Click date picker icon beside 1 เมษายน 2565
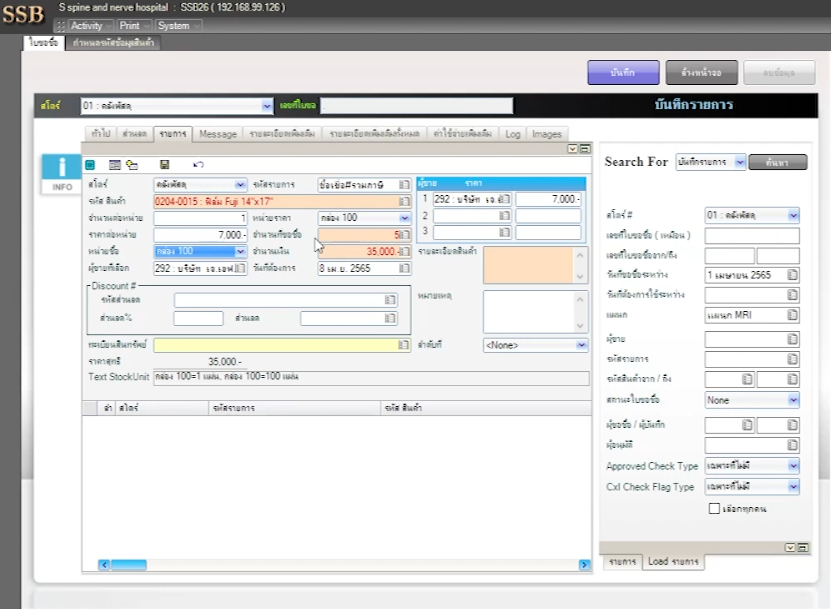Image resolution: width=831 pixels, height=609 pixels. (x=792, y=275)
